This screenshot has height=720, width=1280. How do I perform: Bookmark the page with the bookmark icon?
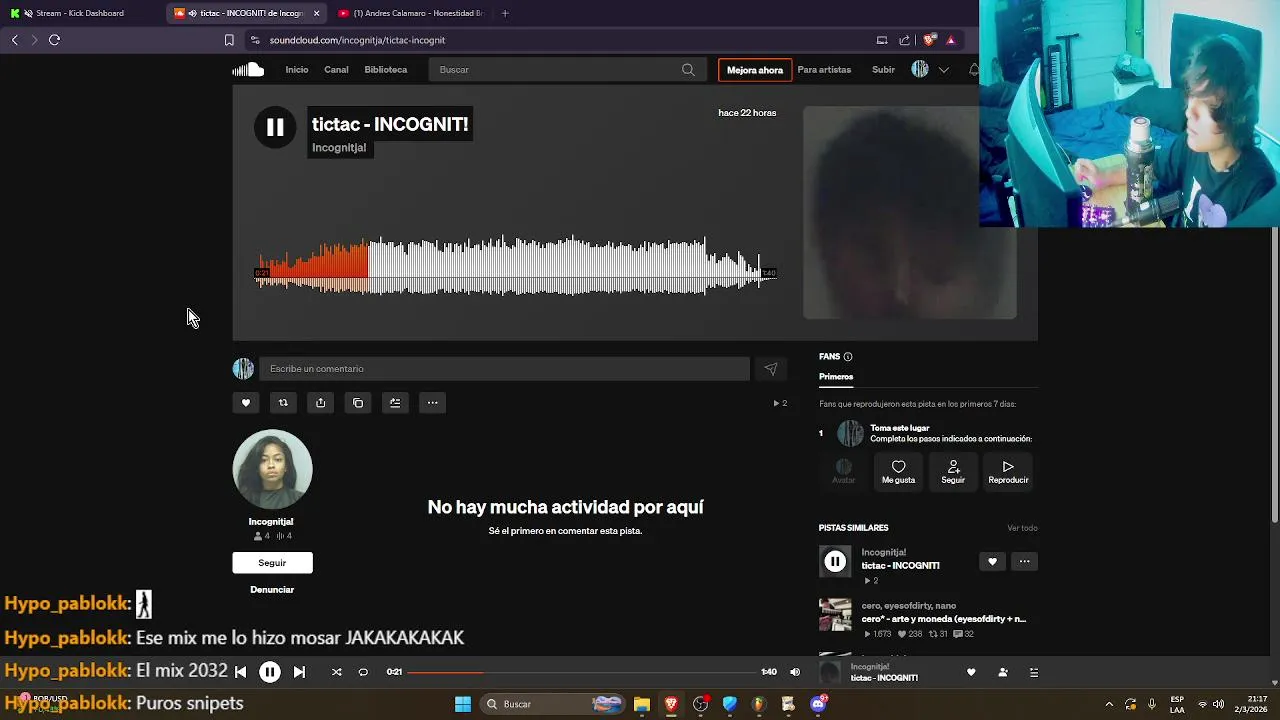coord(229,40)
